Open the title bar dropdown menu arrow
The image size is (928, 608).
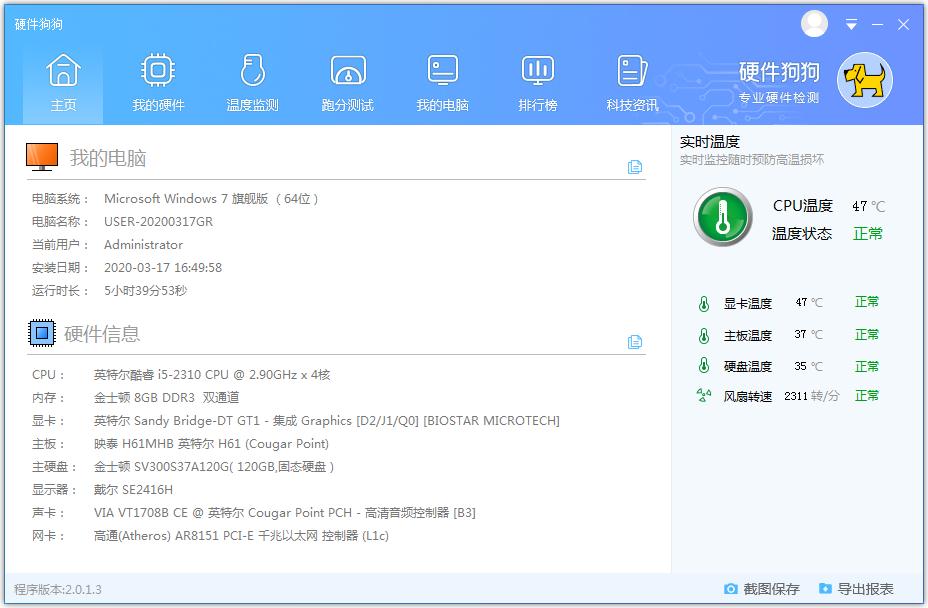point(851,24)
